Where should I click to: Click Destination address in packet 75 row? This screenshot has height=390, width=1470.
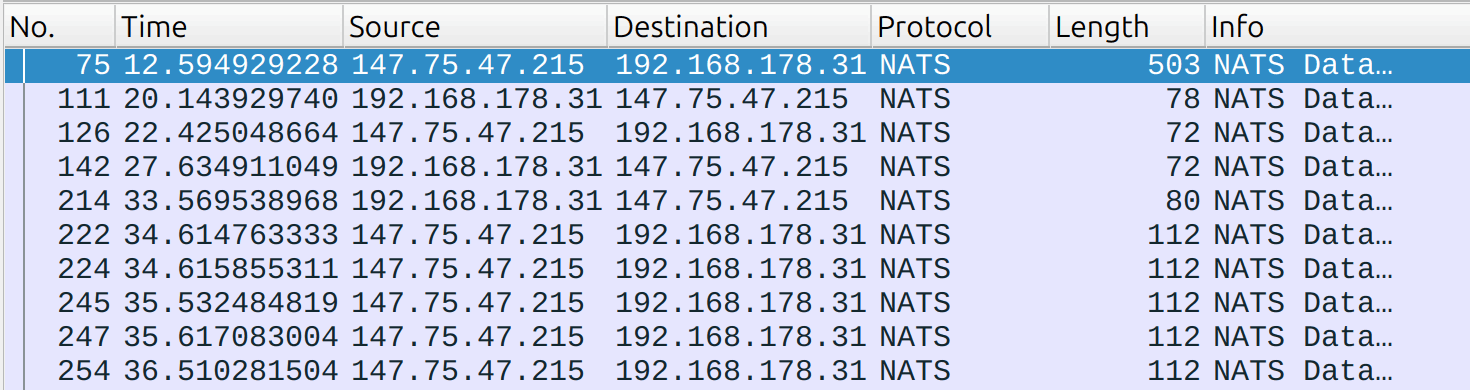(740, 66)
